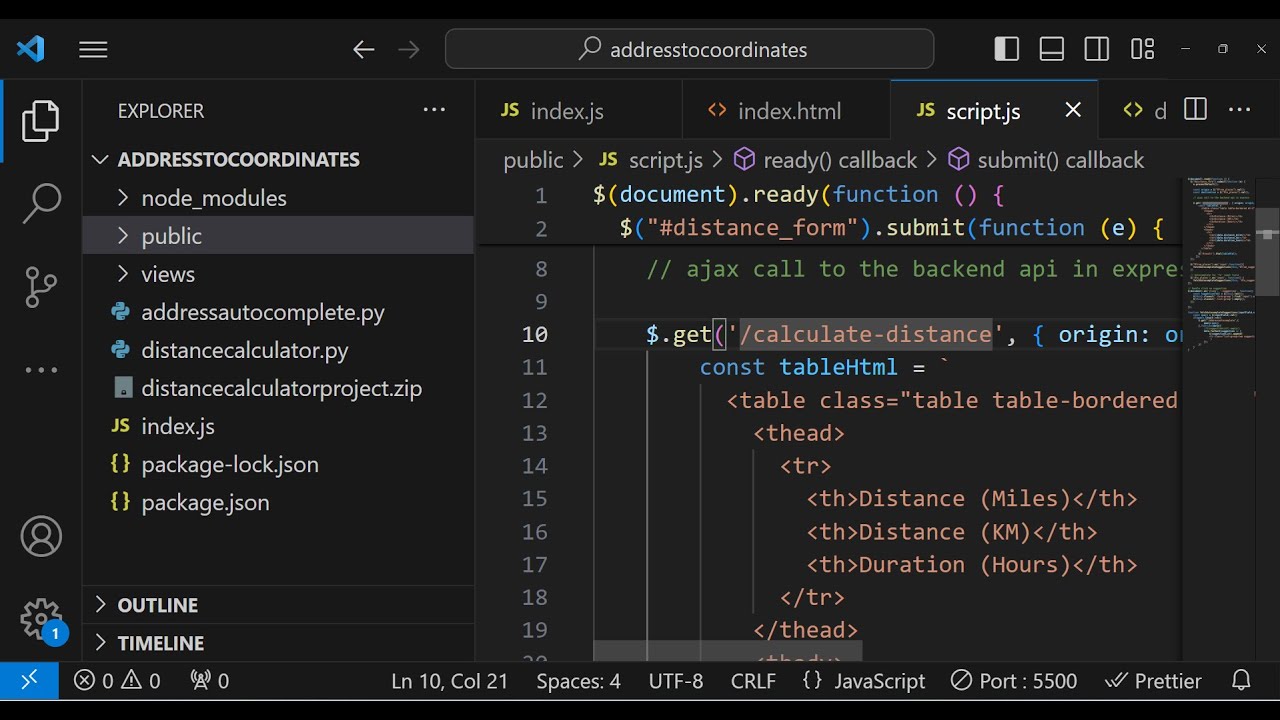
Task: Click the split editor right icon
Action: pos(1195,110)
